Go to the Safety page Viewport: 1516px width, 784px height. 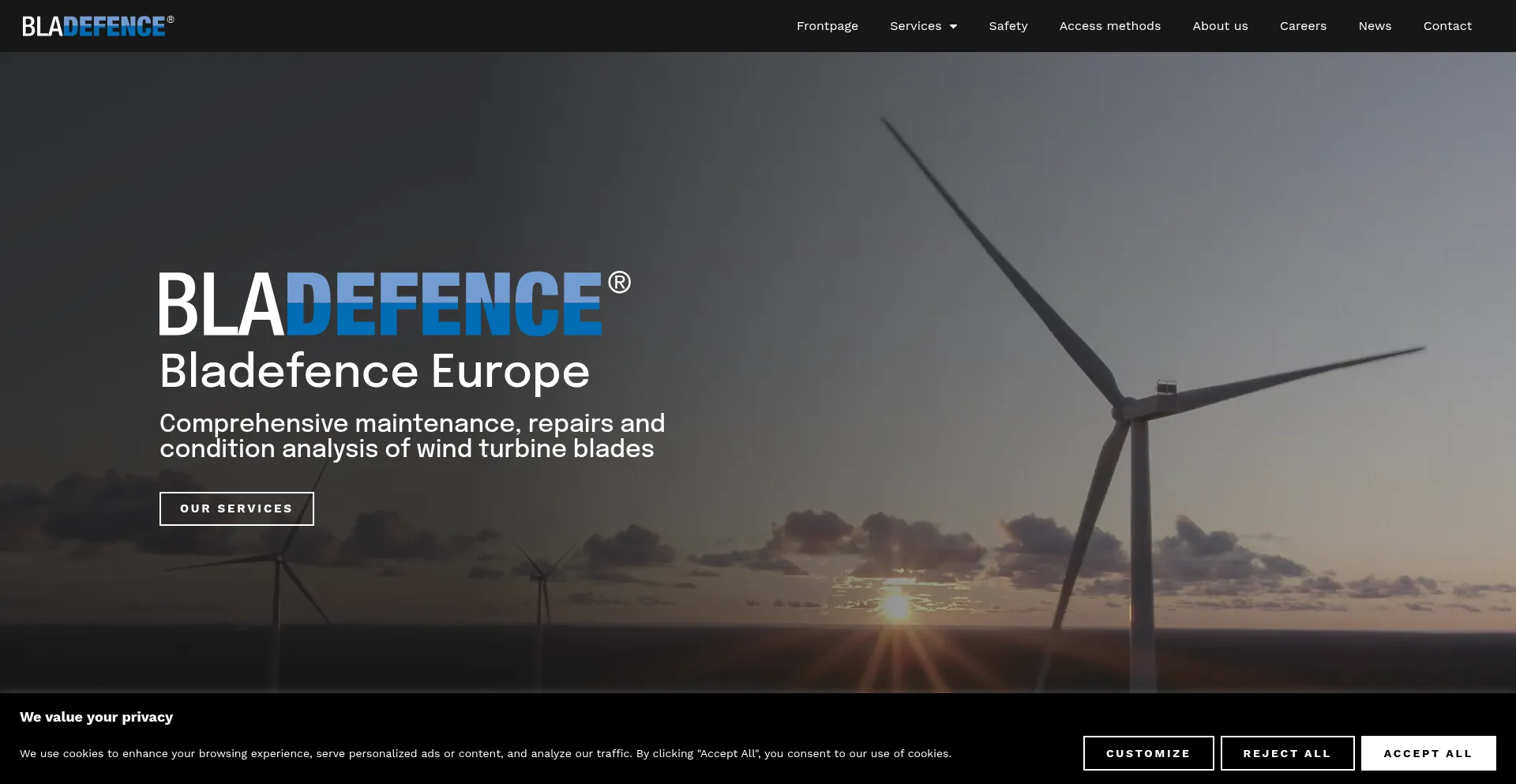(x=1008, y=26)
